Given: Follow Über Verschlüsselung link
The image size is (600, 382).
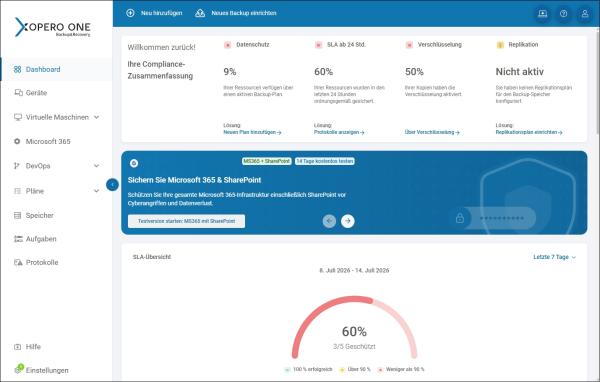Looking at the screenshot, I should pos(432,132).
